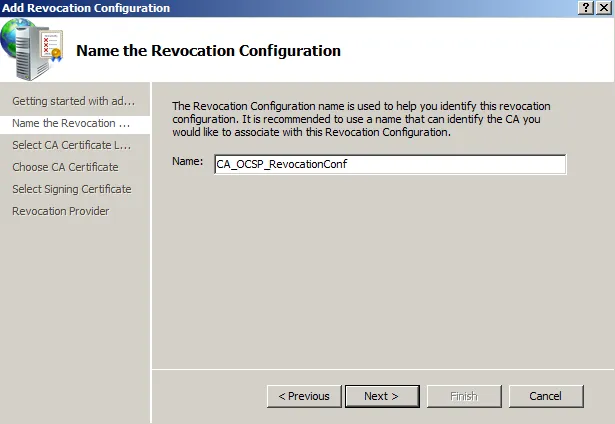The width and height of the screenshot is (615, 424).
Task: Close the Add Revocation Configuration dialog
Action: 603,8
